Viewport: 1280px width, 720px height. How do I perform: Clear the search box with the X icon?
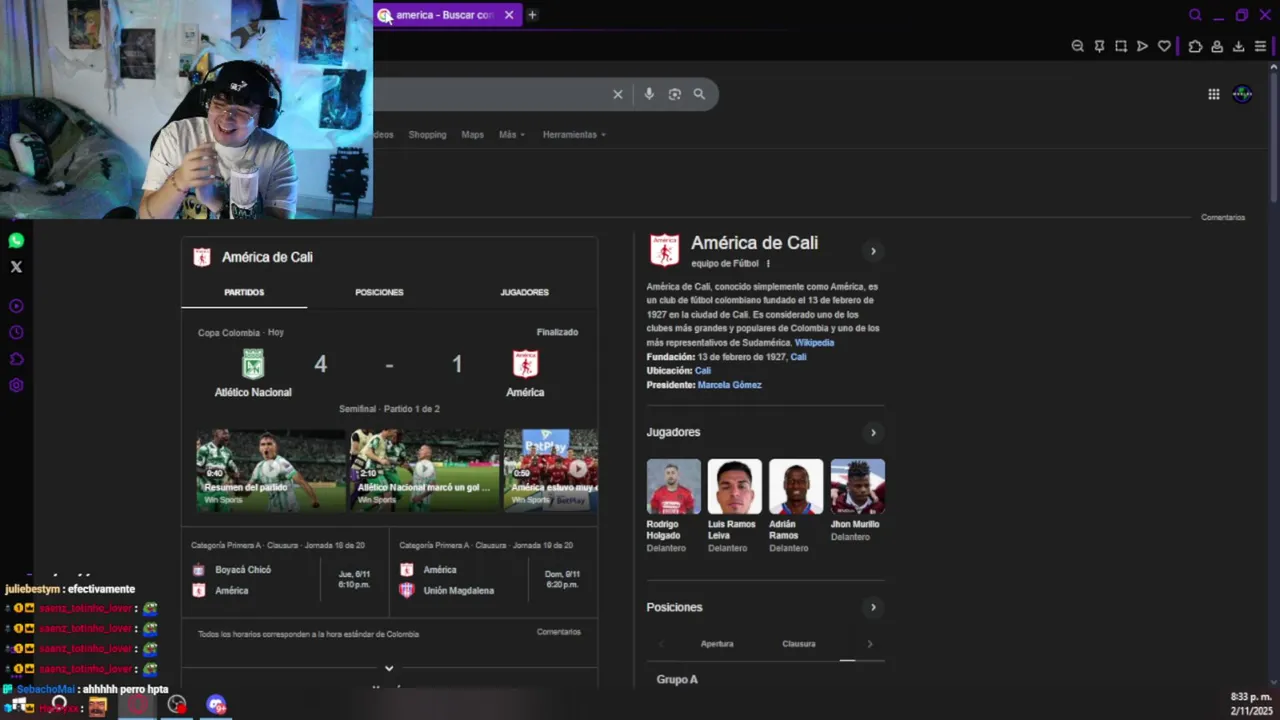click(x=618, y=94)
